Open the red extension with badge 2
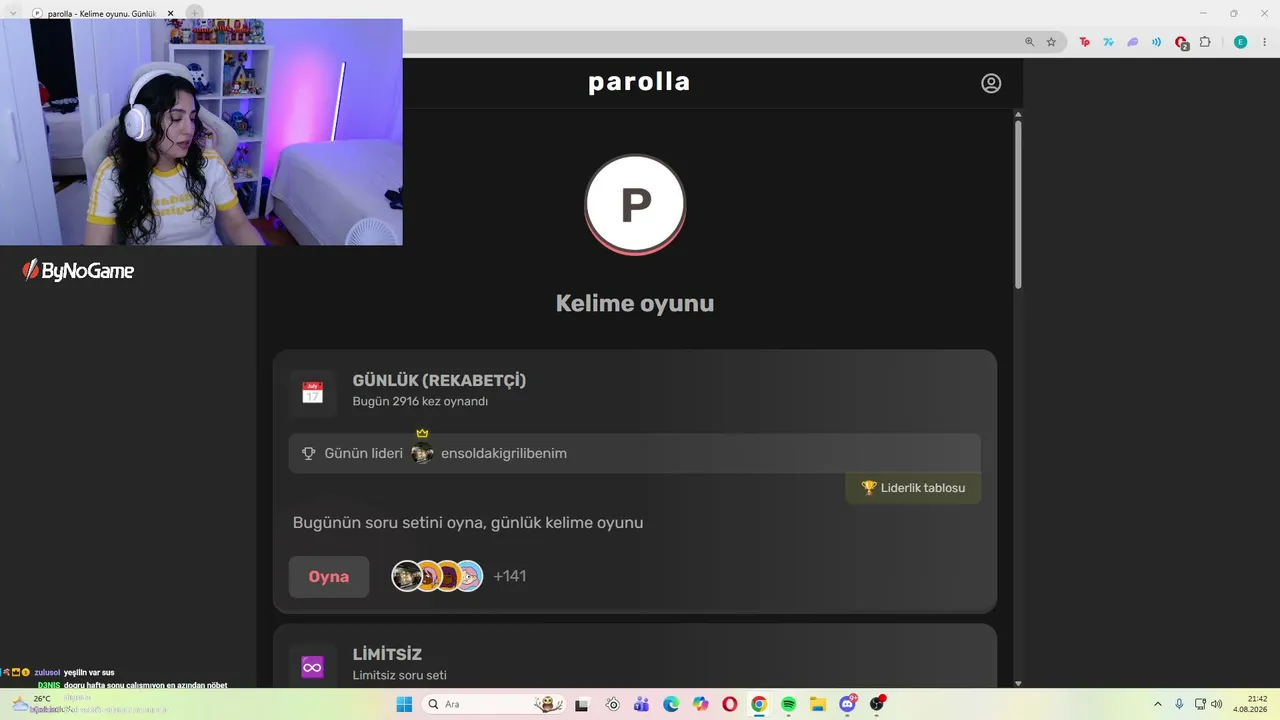This screenshot has height=720, width=1280. [1181, 43]
